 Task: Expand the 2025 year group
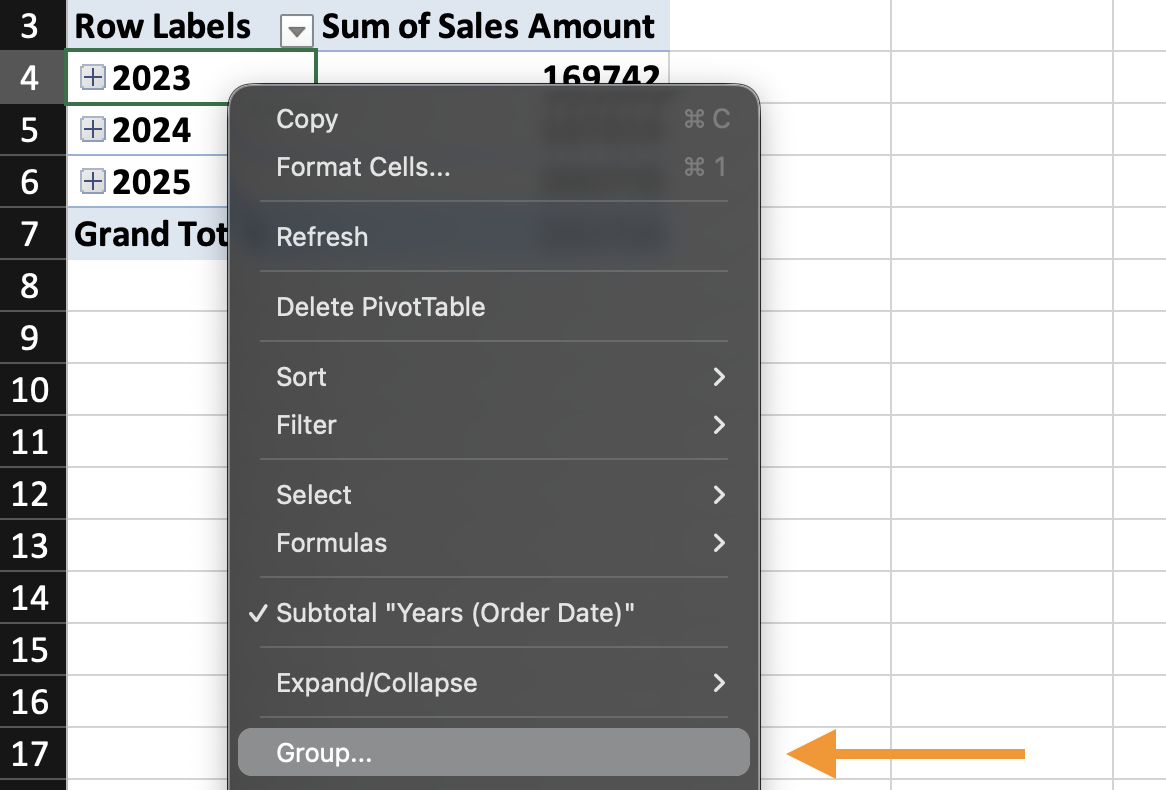(92, 182)
